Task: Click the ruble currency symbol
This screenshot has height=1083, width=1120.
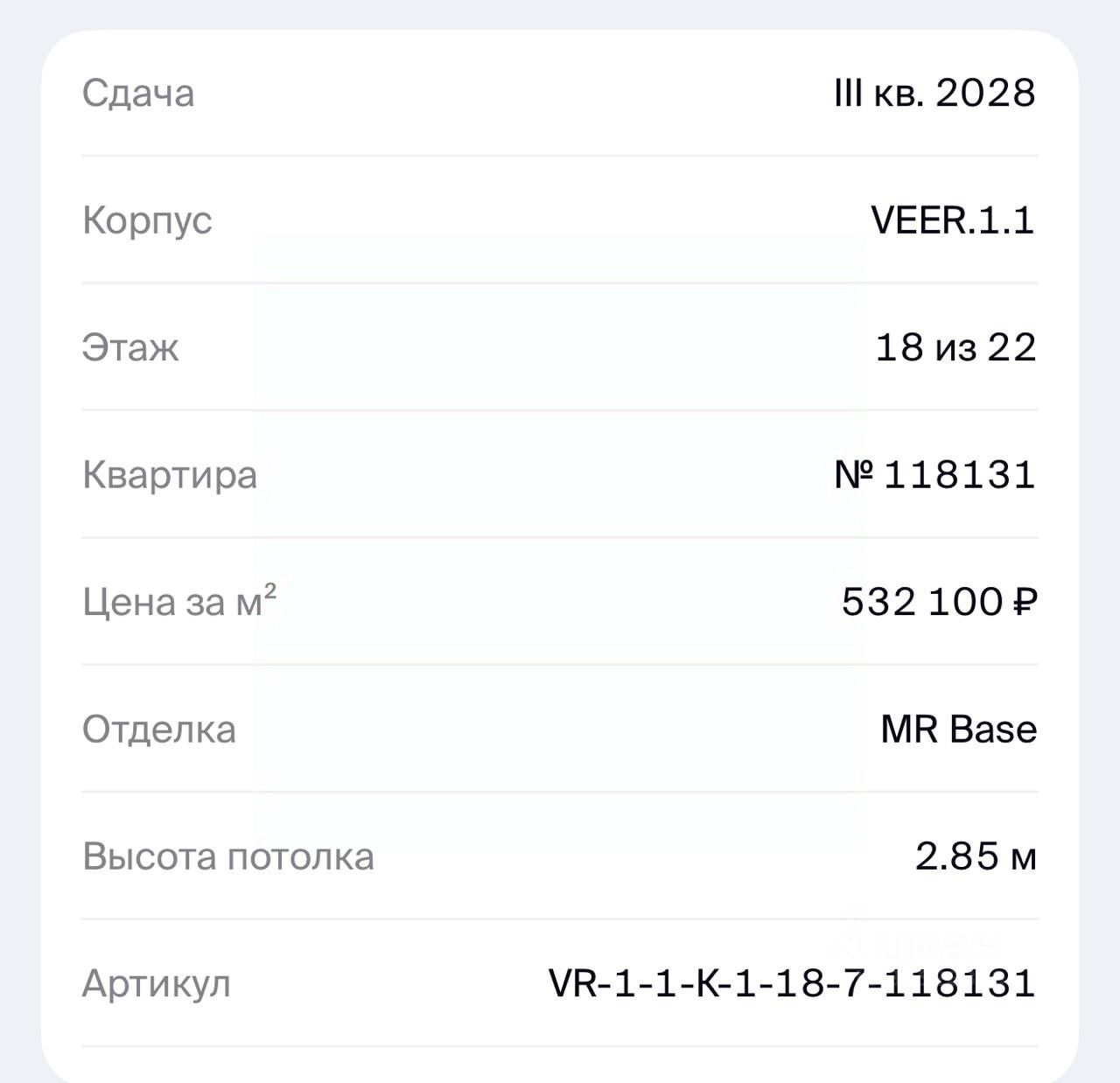Action: [1025, 602]
